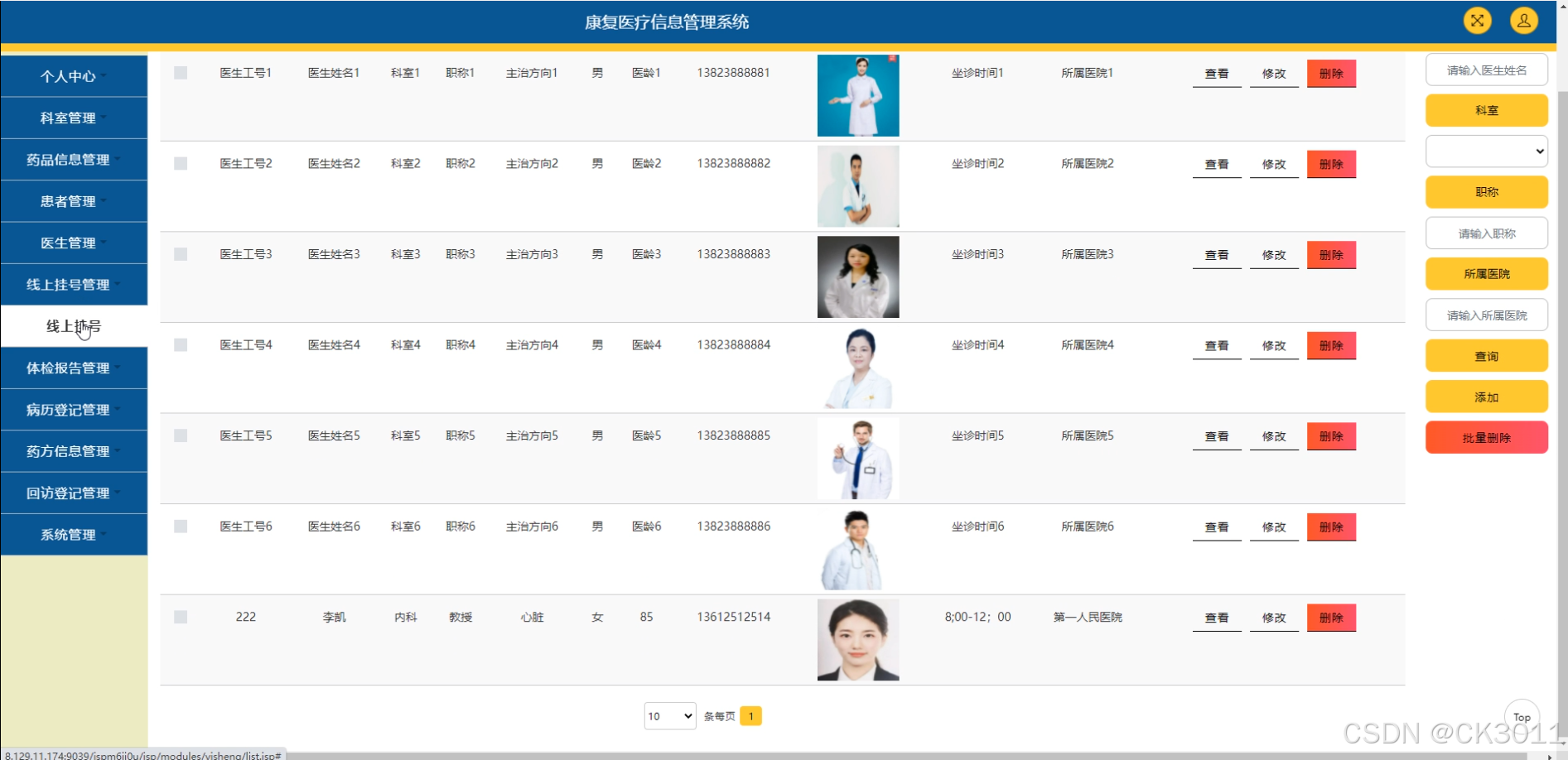Click phone number 13823888883
This screenshot has width=1568, height=760.
tap(734, 254)
